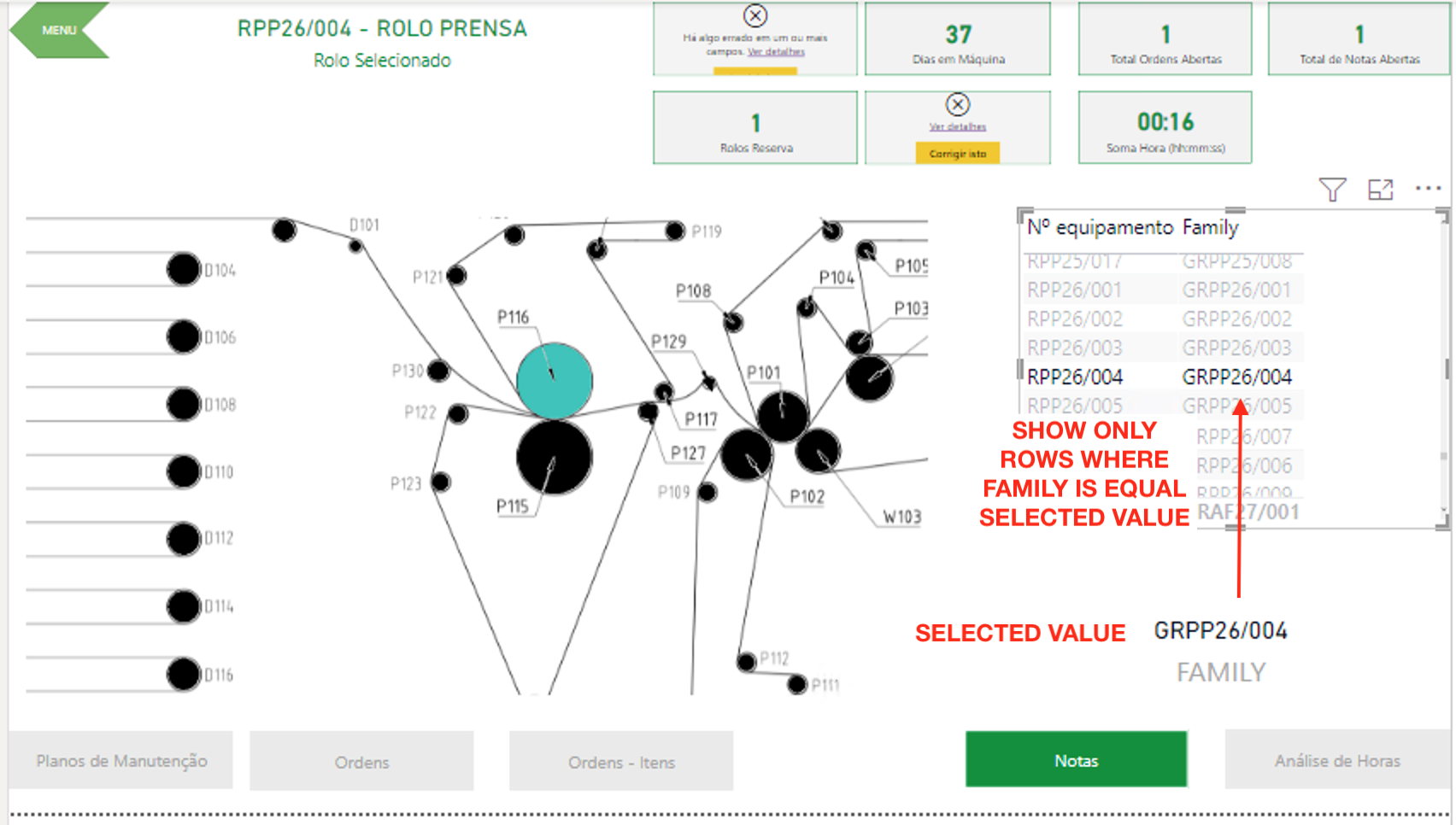
Task: Click Family cell GRPP26/004 in the table
Action: [x=1236, y=377]
